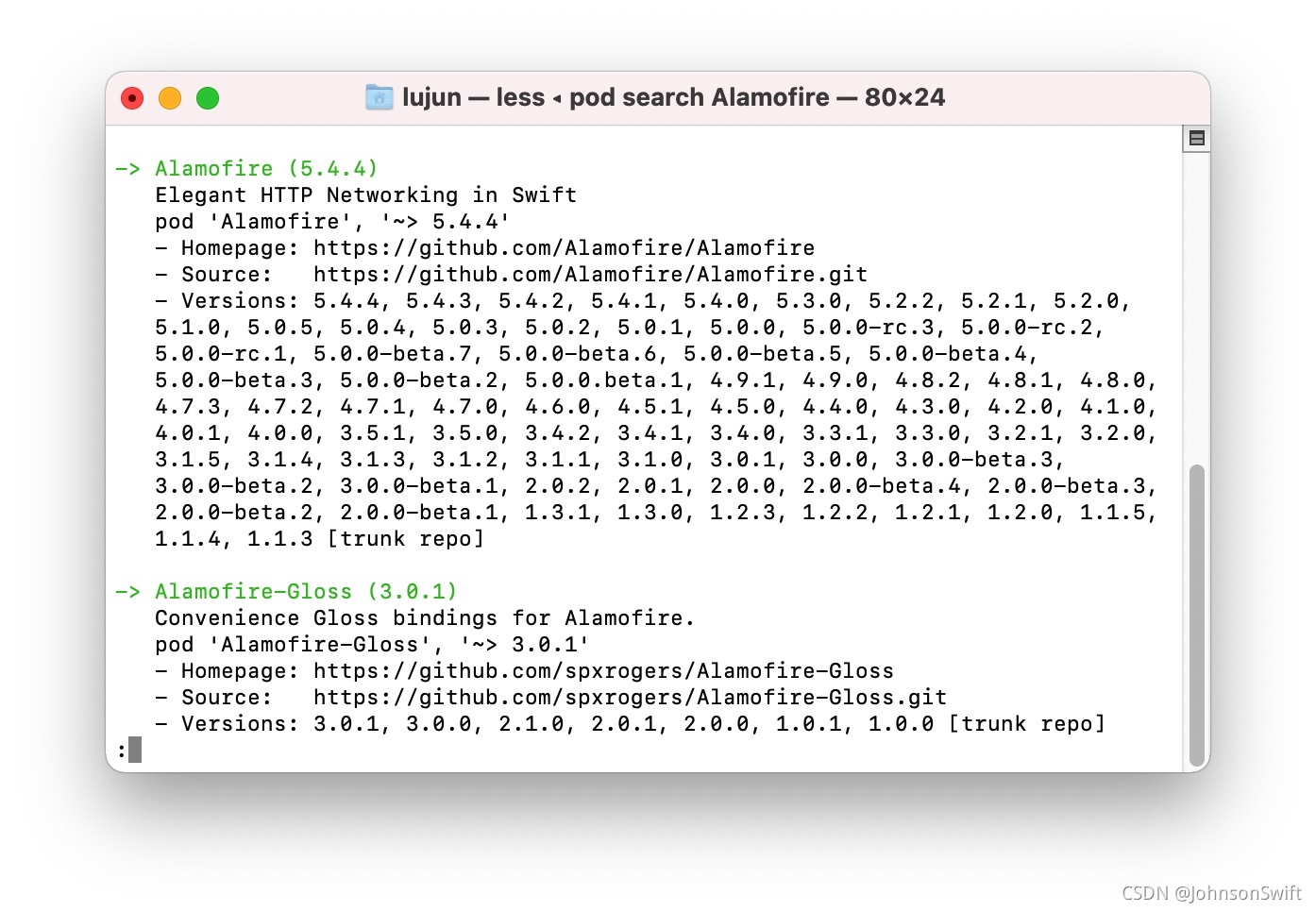1316x912 pixels.
Task: Click version 5.4.3 in the versions list
Action: point(438,301)
